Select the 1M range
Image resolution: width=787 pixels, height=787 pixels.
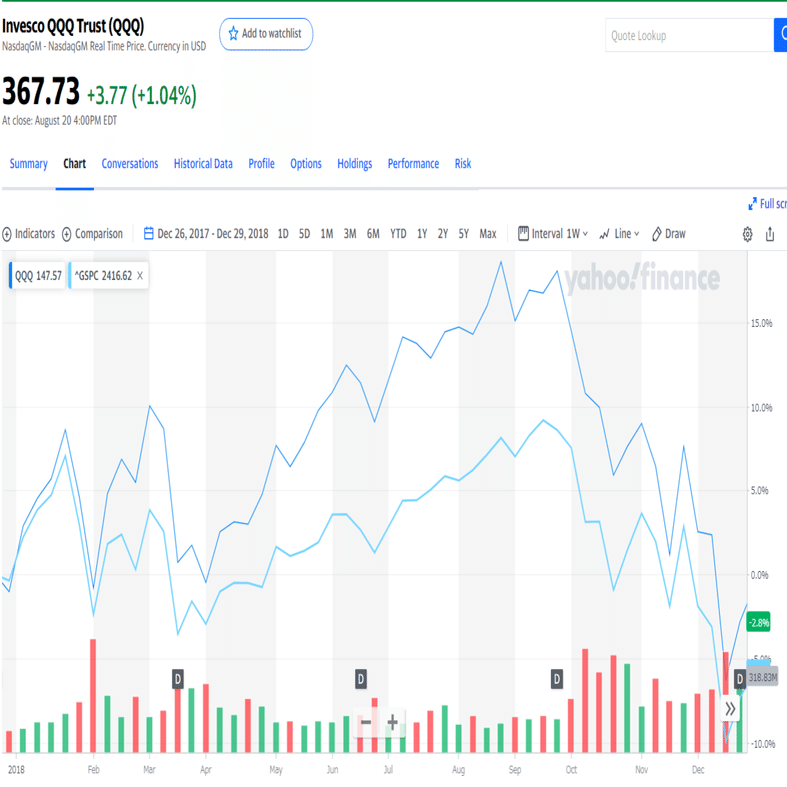point(327,234)
